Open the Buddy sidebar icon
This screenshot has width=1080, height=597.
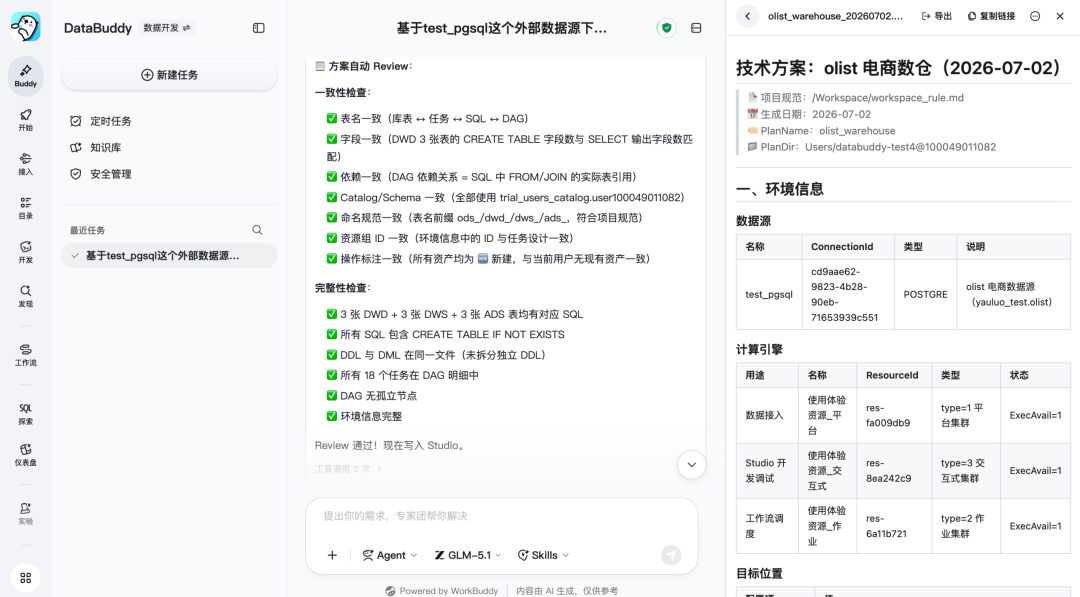[25, 75]
